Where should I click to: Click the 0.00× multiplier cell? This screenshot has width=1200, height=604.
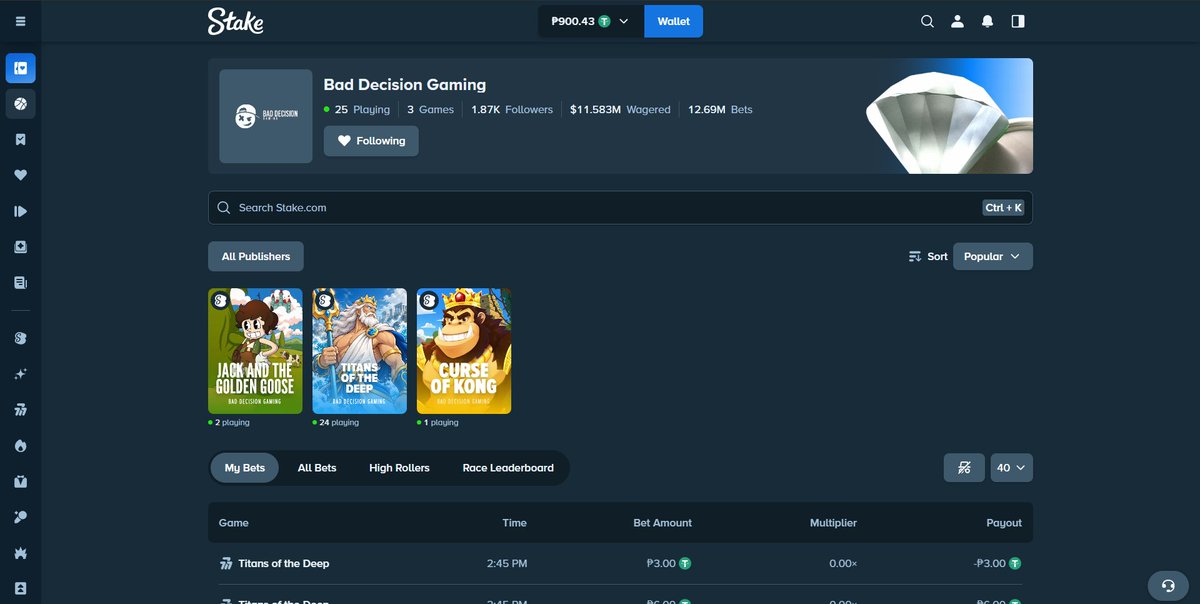[843, 563]
